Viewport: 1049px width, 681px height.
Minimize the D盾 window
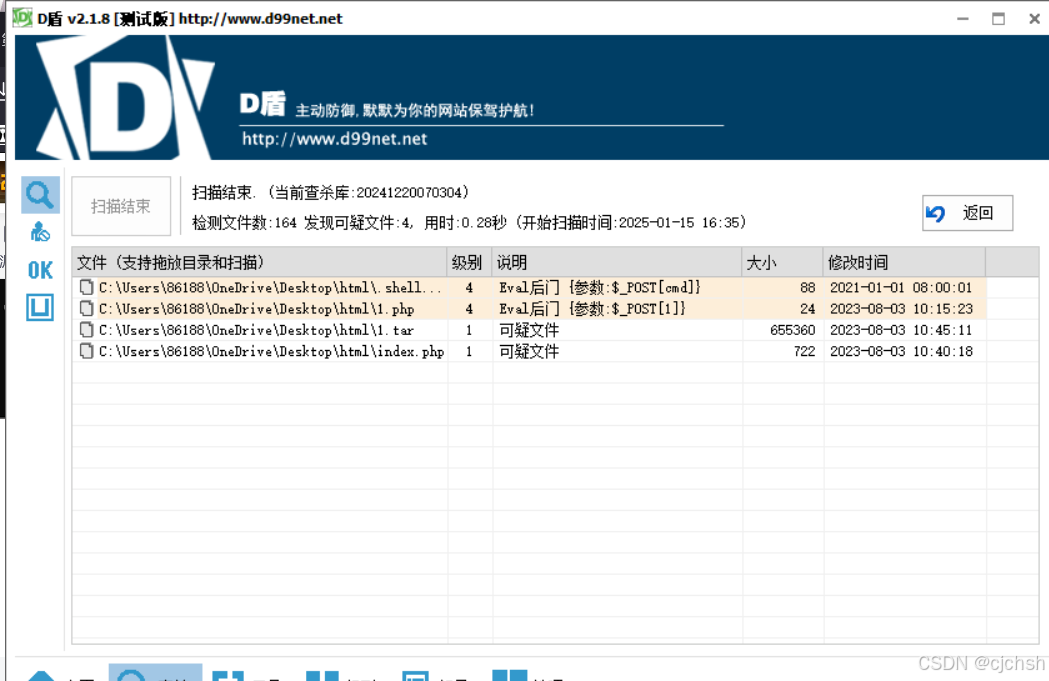click(x=963, y=19)
